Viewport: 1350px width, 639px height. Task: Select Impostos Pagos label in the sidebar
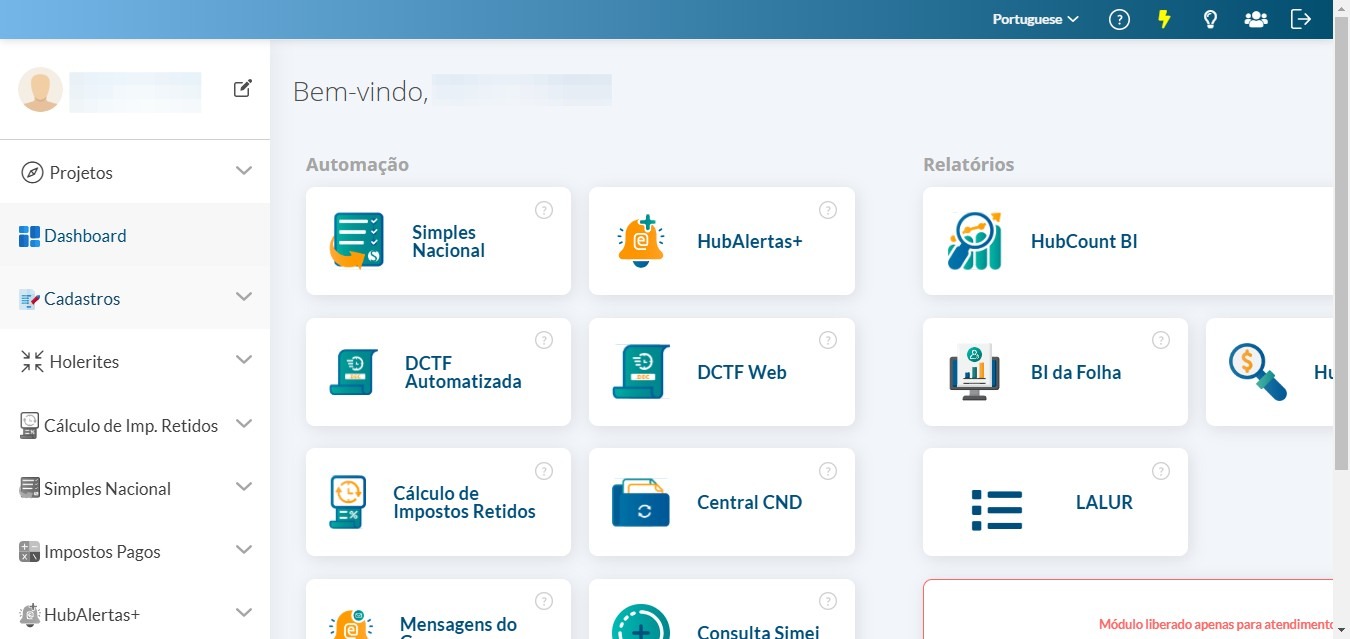102,552
